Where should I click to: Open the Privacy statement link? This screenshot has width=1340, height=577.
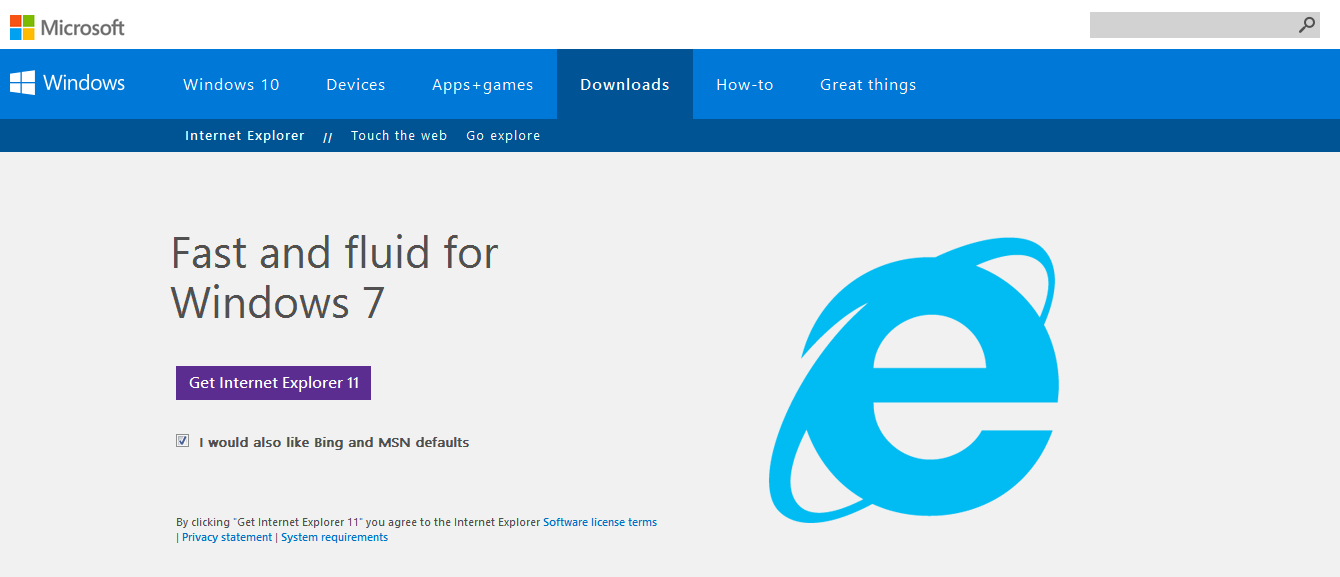[x=227, y=537]
